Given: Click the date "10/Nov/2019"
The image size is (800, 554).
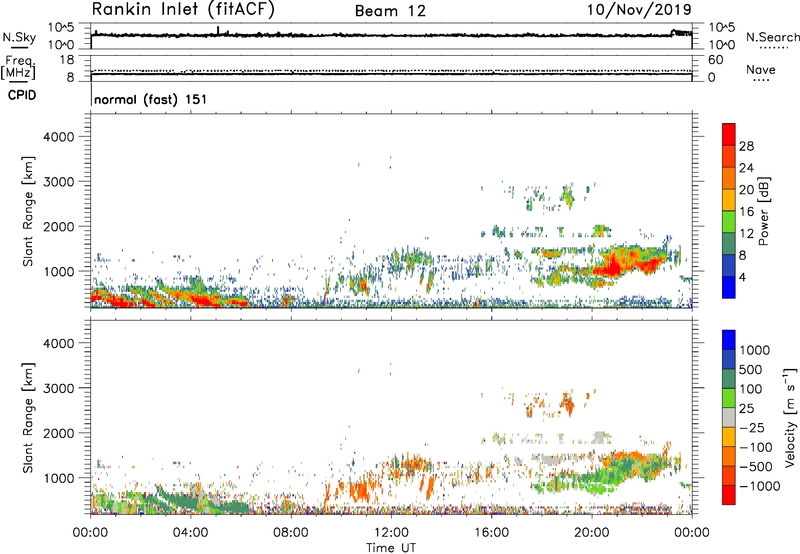Looking at the screenshot, I should [639, 9].
